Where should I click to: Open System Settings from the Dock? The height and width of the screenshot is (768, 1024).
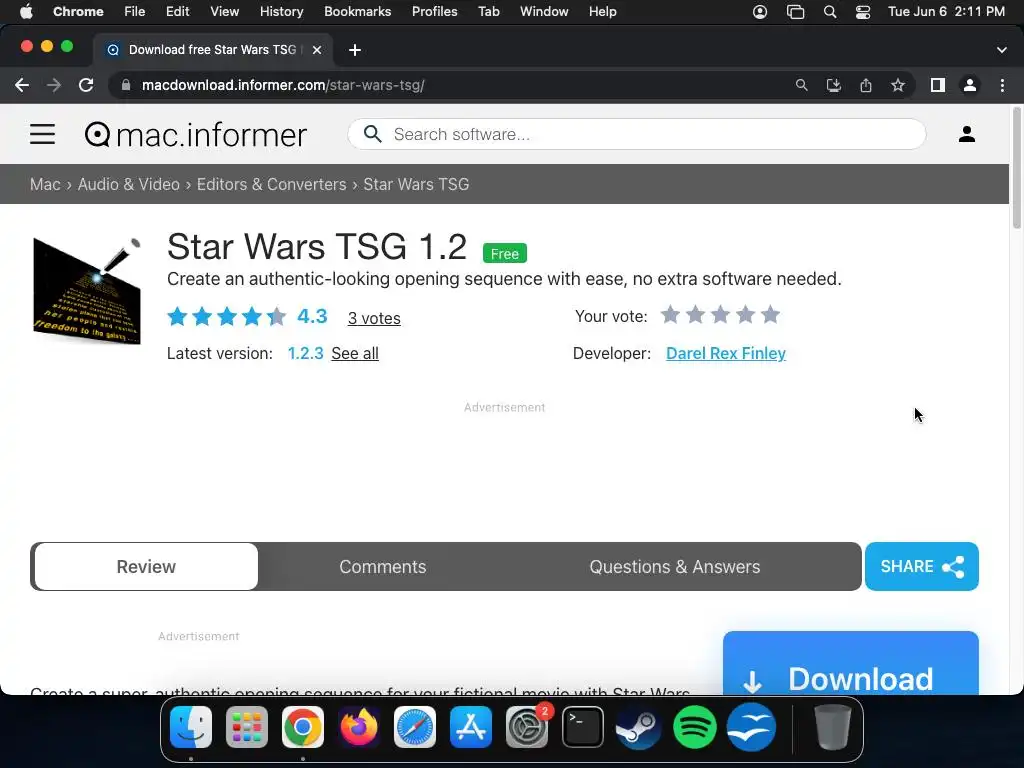point(527,727)
